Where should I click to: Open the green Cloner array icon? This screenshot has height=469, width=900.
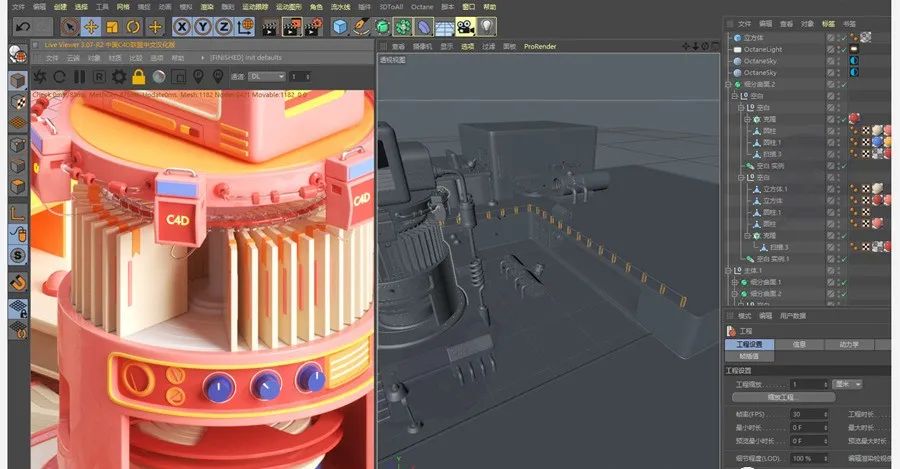403,27
